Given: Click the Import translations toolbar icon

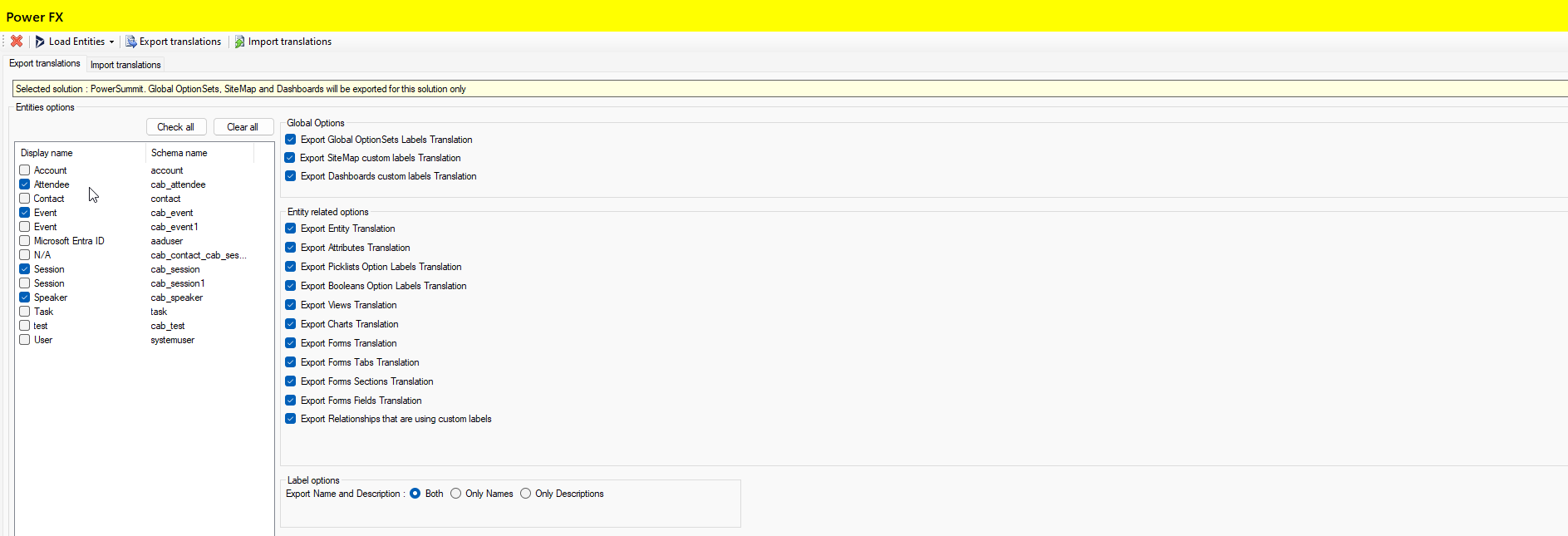Looking at the screenshot, I should (239, 42).
